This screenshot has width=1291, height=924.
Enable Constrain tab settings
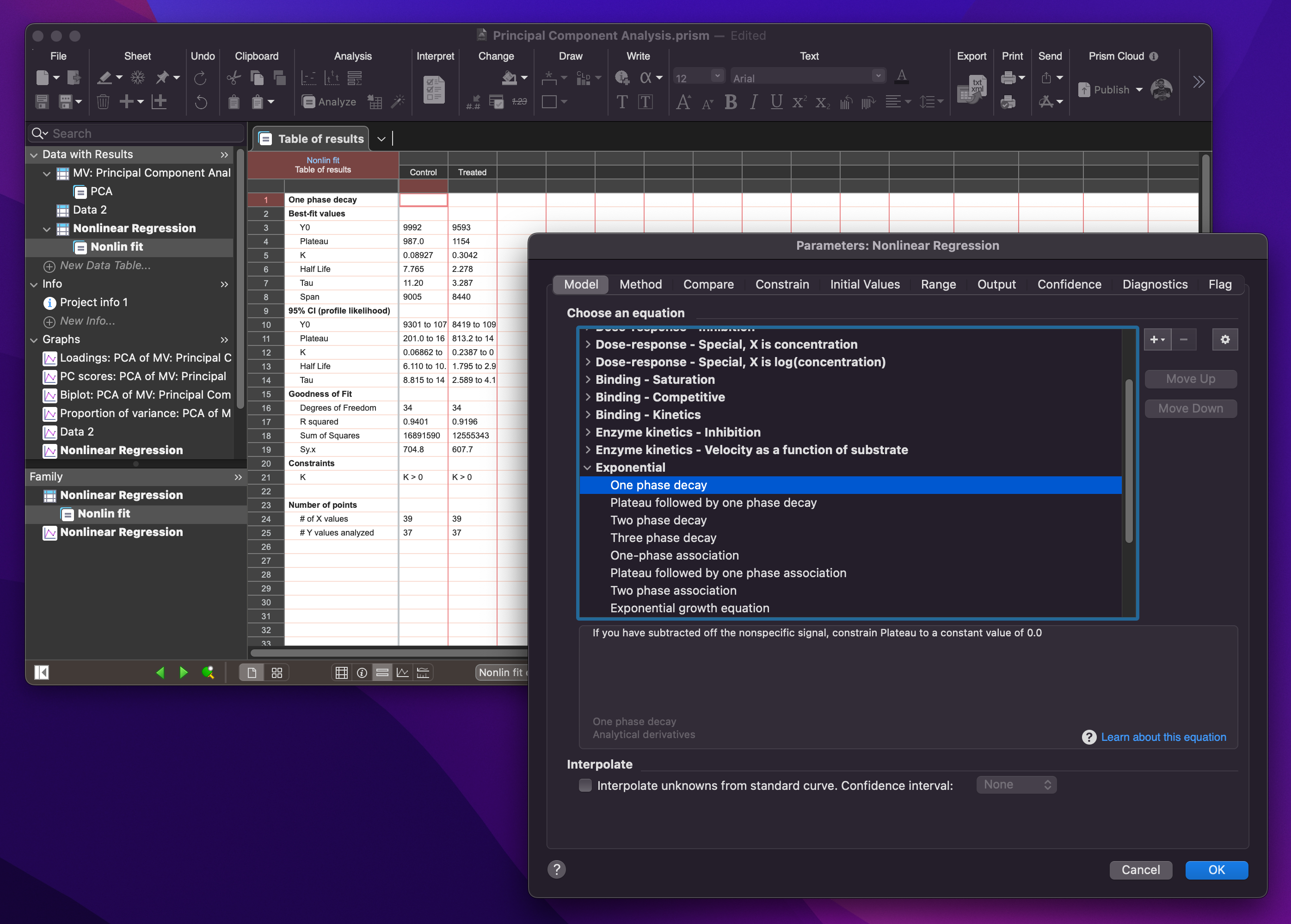point(783,283)
